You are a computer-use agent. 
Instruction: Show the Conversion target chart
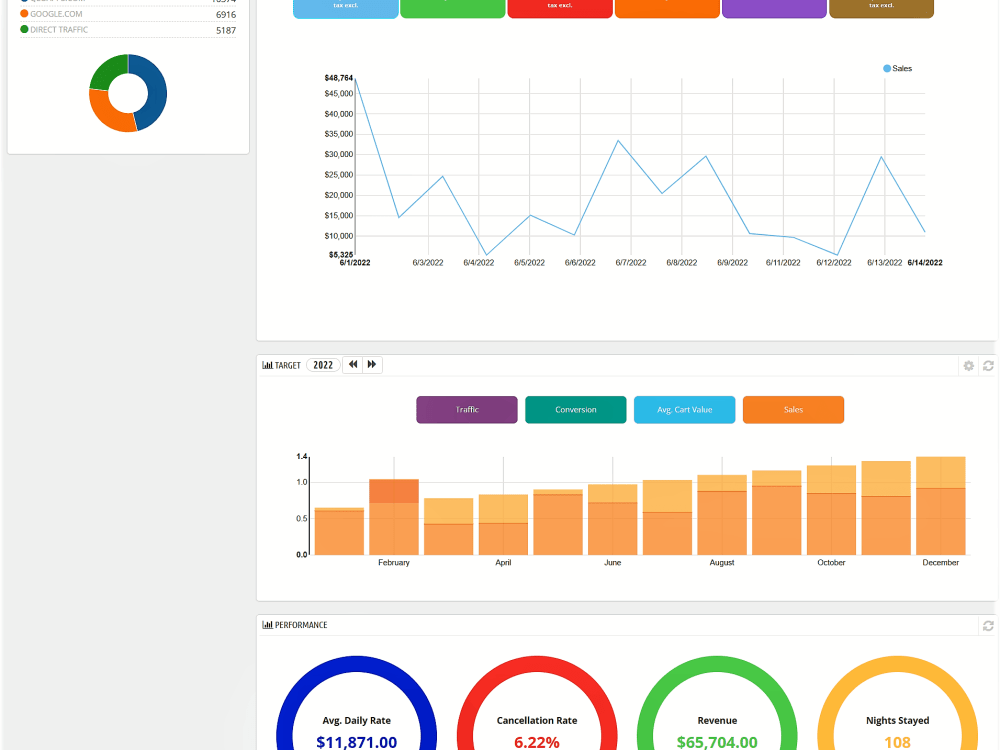(575, 409)
